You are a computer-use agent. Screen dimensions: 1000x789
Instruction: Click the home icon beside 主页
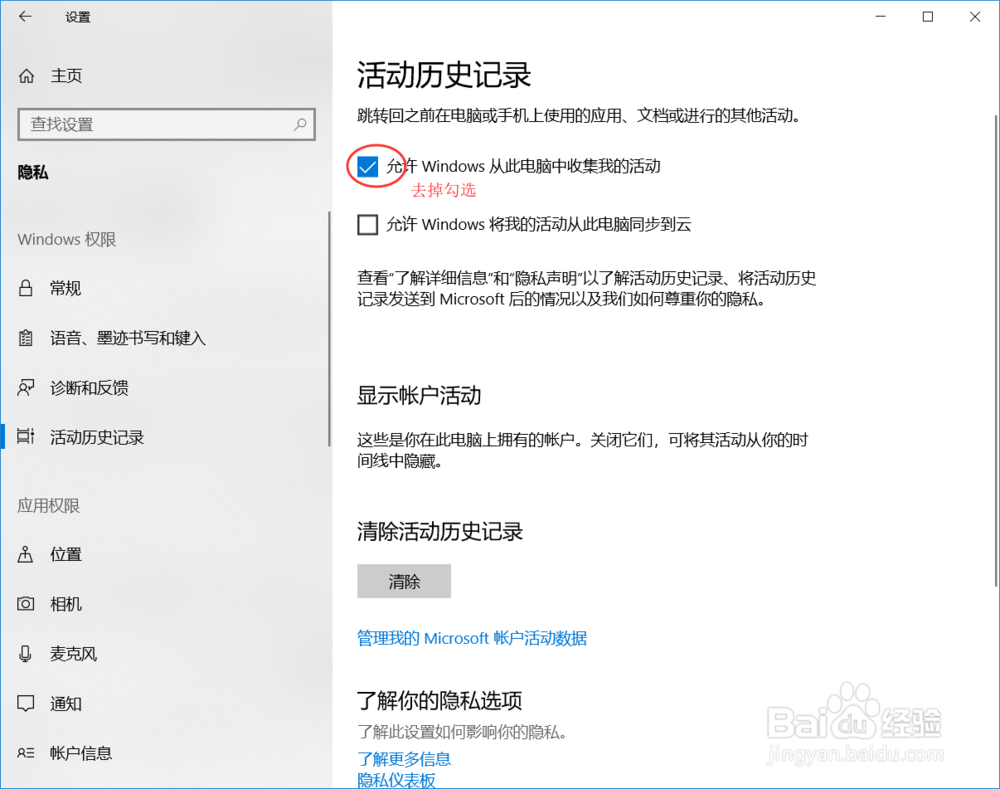(x=26, y=76)
